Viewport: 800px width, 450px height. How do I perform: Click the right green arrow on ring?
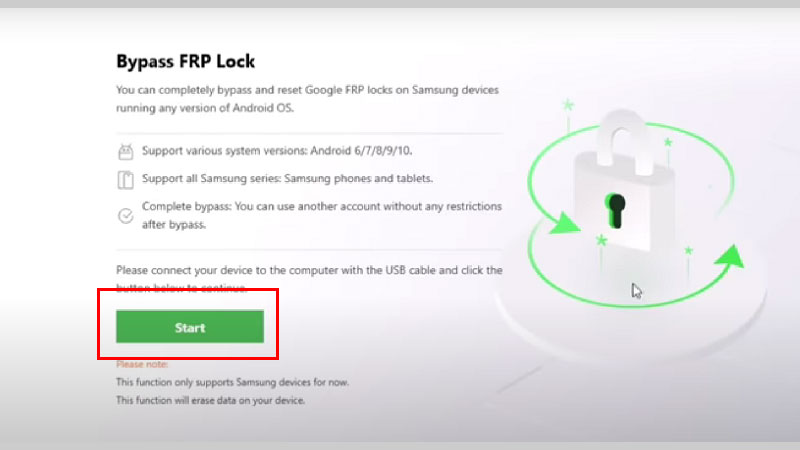click(730, 256)
